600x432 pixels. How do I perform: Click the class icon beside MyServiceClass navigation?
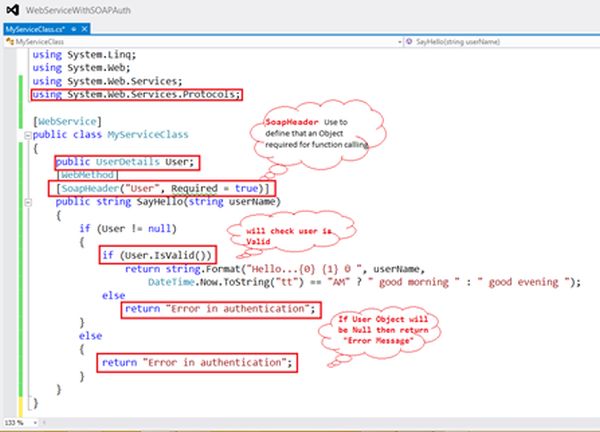pos(10,41)
